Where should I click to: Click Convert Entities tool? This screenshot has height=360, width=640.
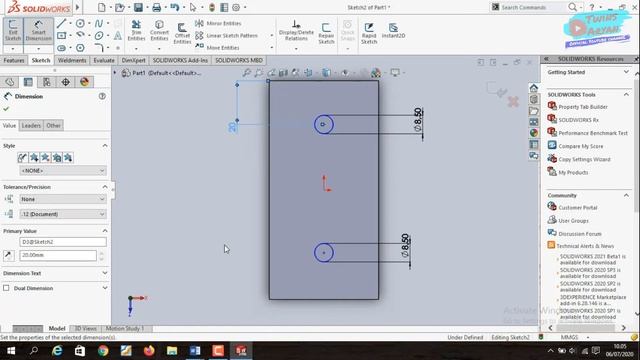(x=159, y=31)
